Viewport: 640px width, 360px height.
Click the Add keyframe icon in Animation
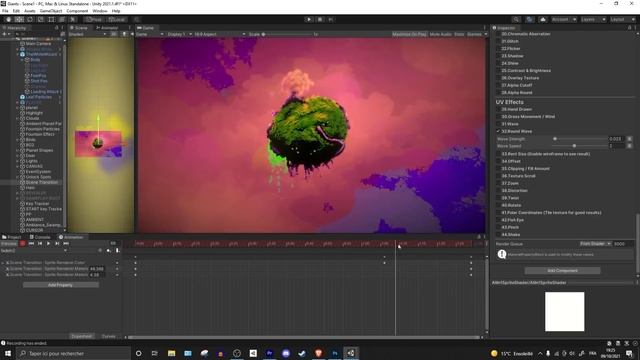109,250
